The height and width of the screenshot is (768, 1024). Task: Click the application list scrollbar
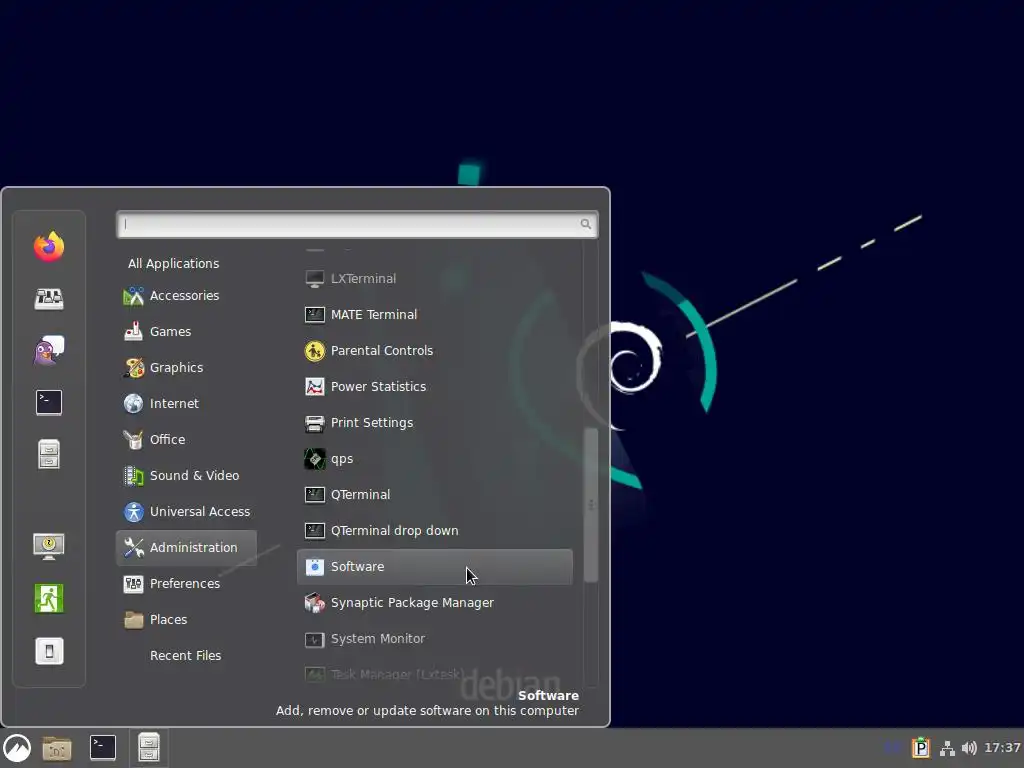591,504
